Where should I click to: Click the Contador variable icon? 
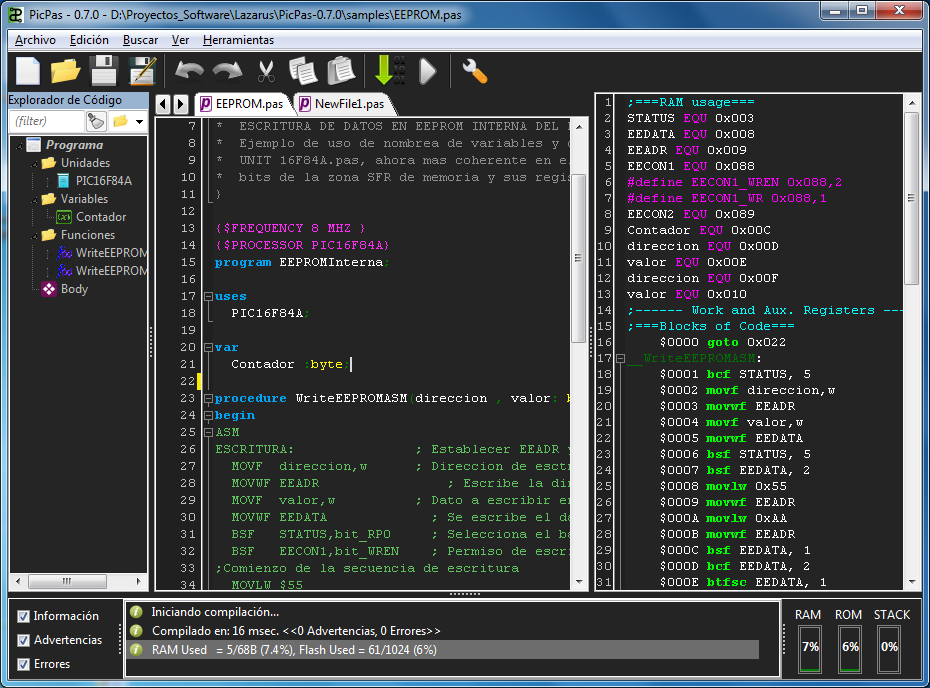click(x=63, y=217)
